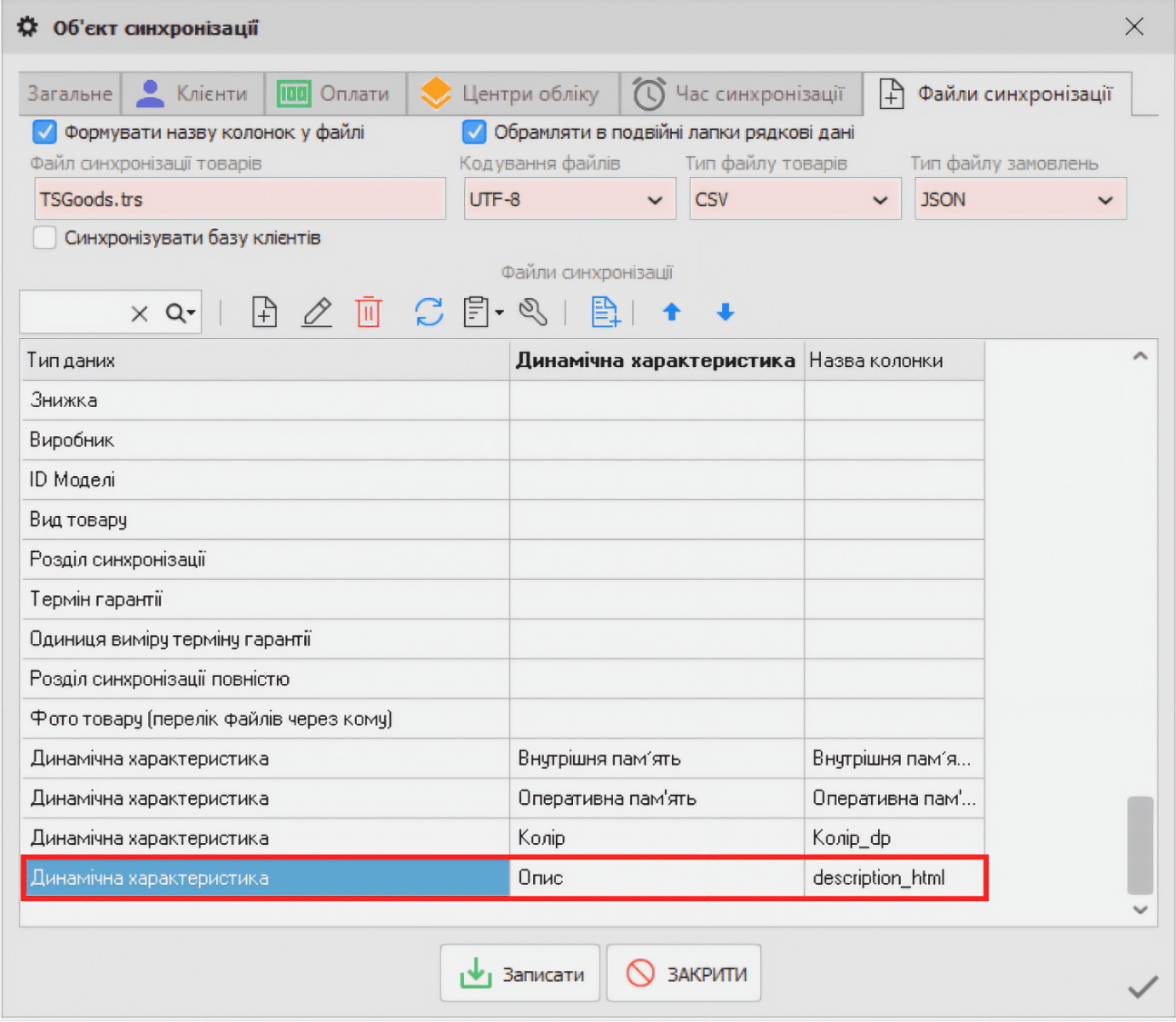This screenshot has width=1176, height=1022.
Task: Click the pencil edit record icon
Action: point(317,313)
